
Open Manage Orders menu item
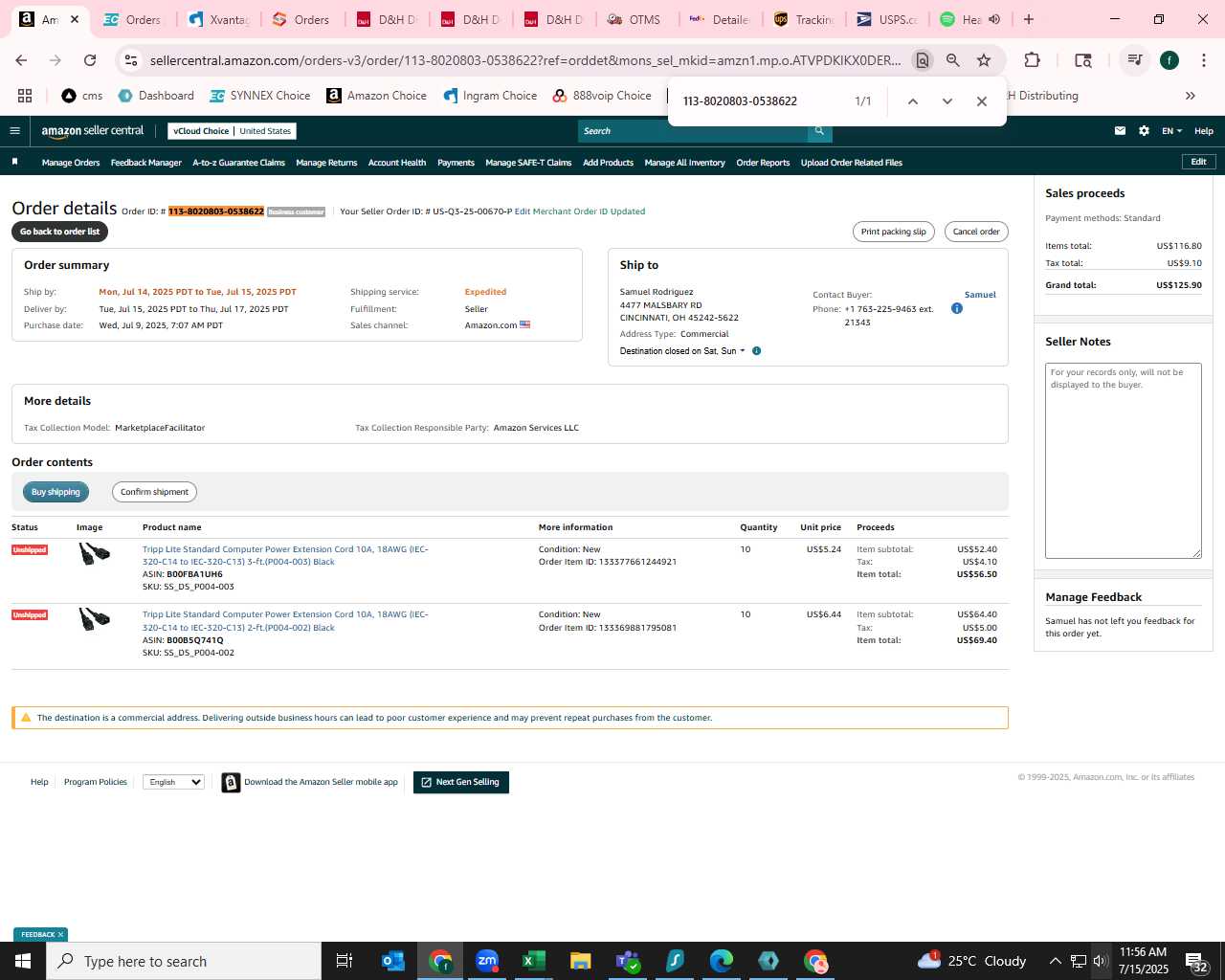[x=71, y=163]
